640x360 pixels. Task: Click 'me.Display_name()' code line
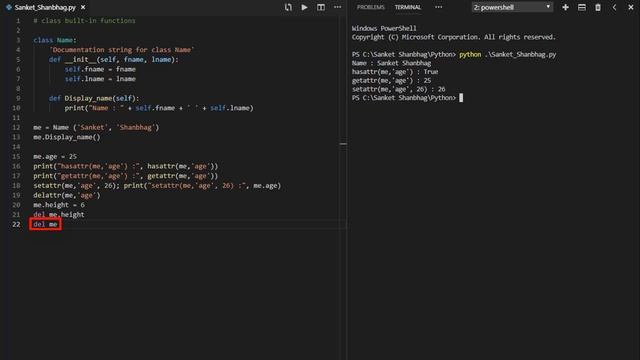click(x=67, y=137)
